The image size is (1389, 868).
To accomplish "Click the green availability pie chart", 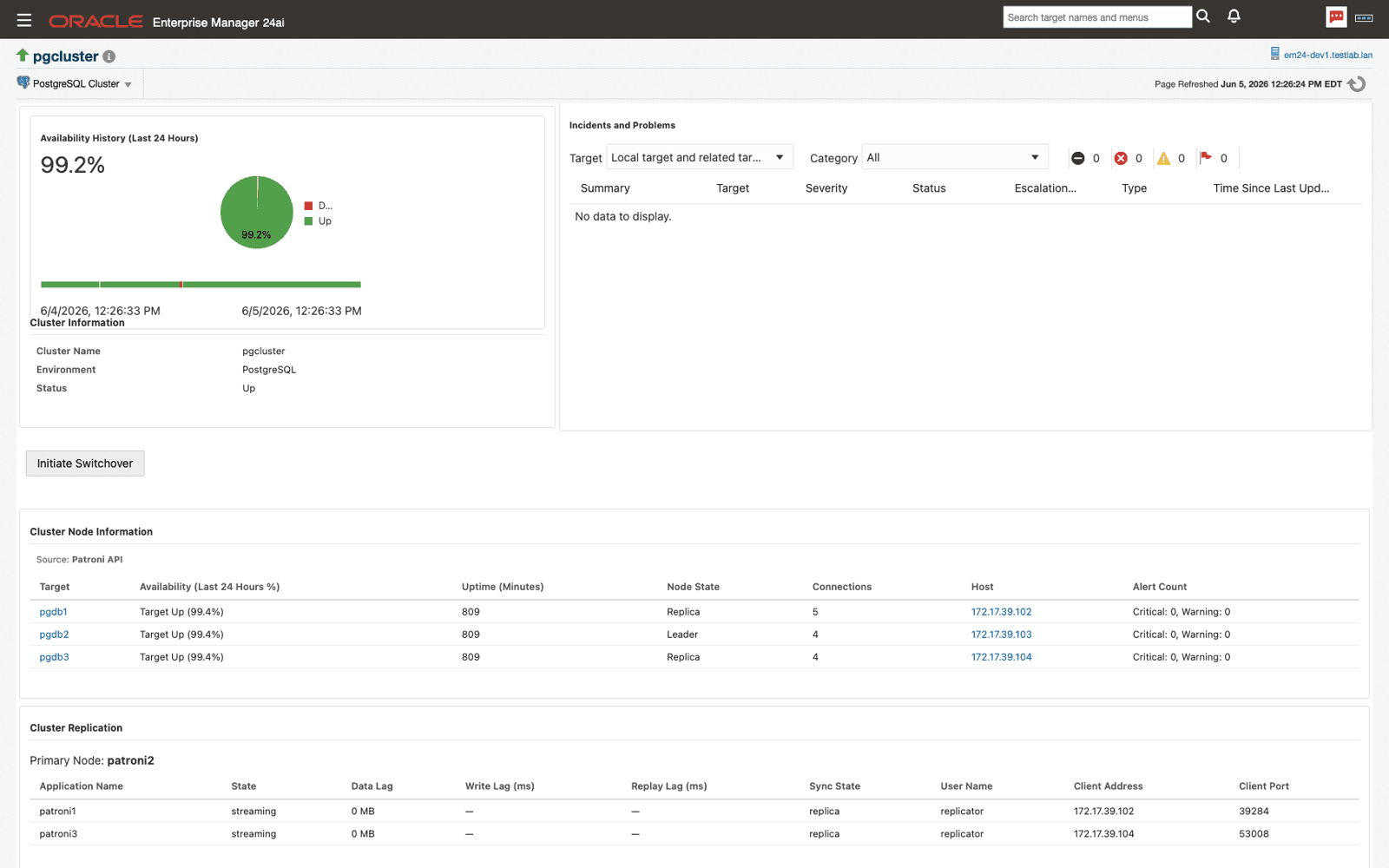I will click(x=257, y=213).
